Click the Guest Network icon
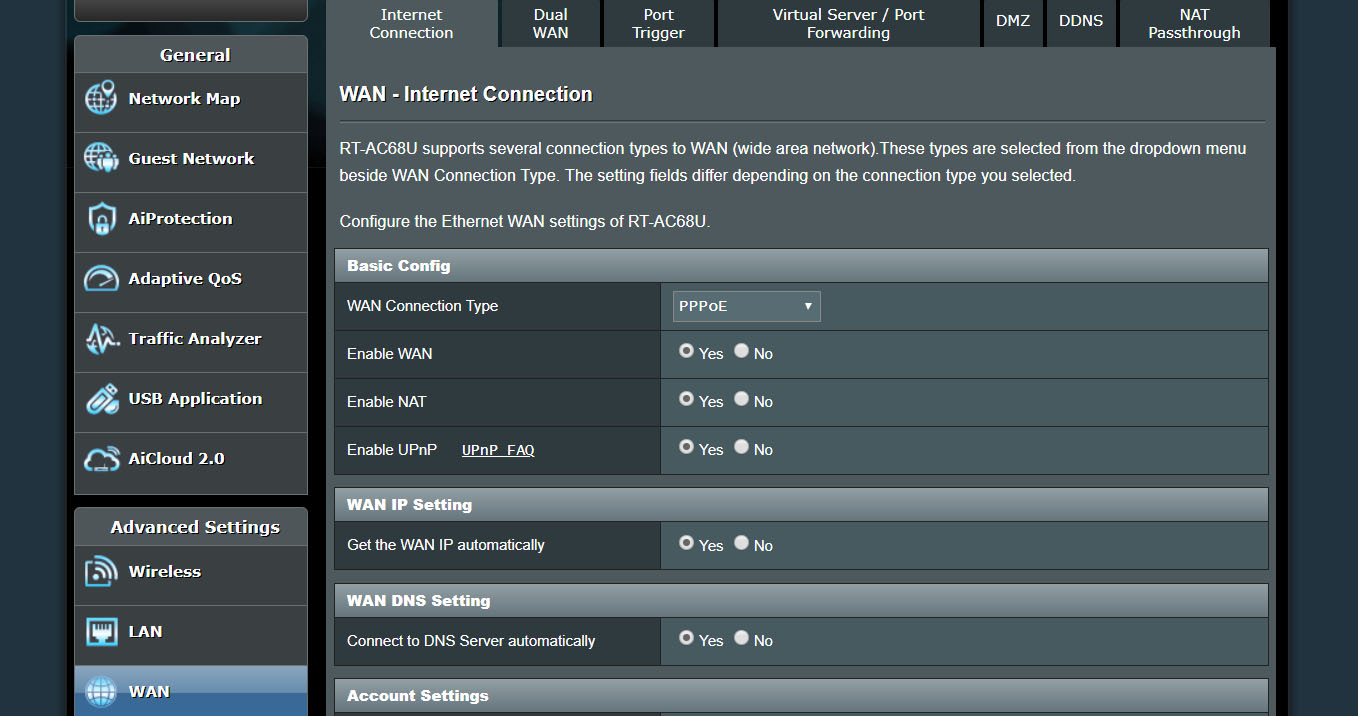The height and width of the screenshot is (716, 1358). click(101, 159)
